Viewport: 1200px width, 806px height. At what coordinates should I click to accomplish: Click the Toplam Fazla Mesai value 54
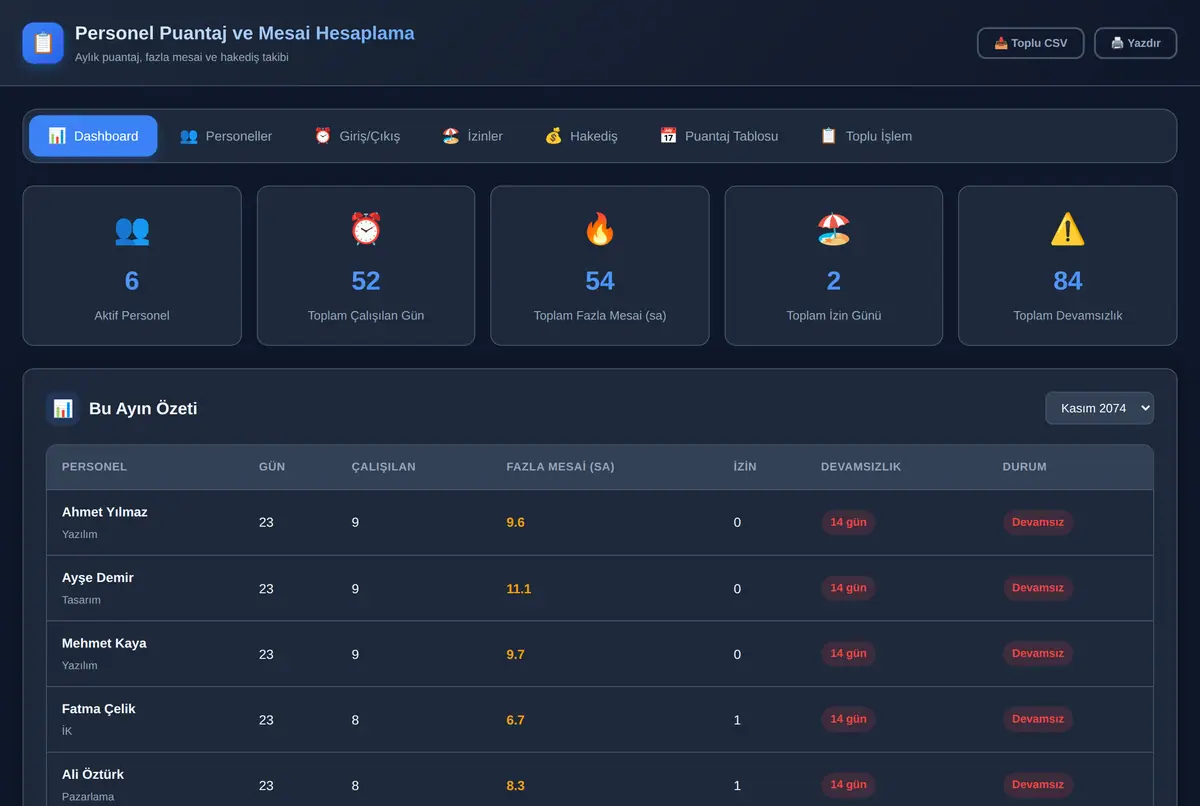600,281
